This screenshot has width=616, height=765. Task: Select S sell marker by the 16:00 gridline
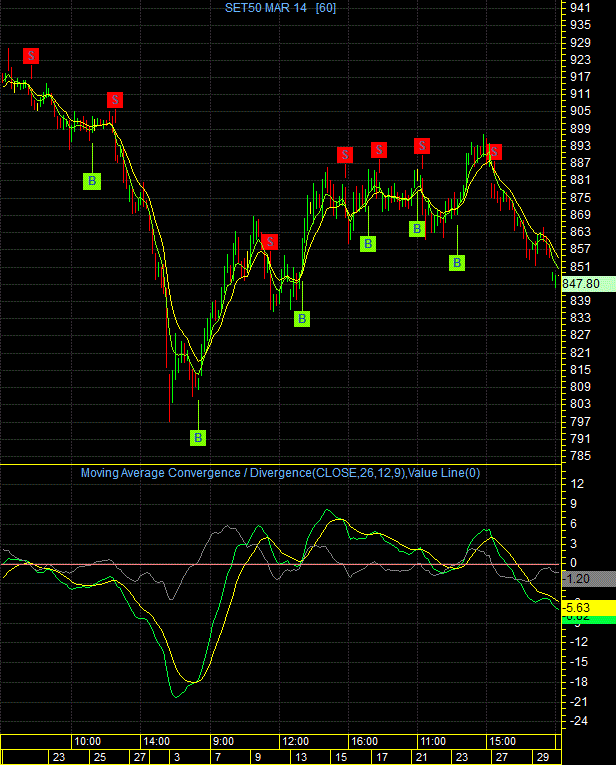345,155
